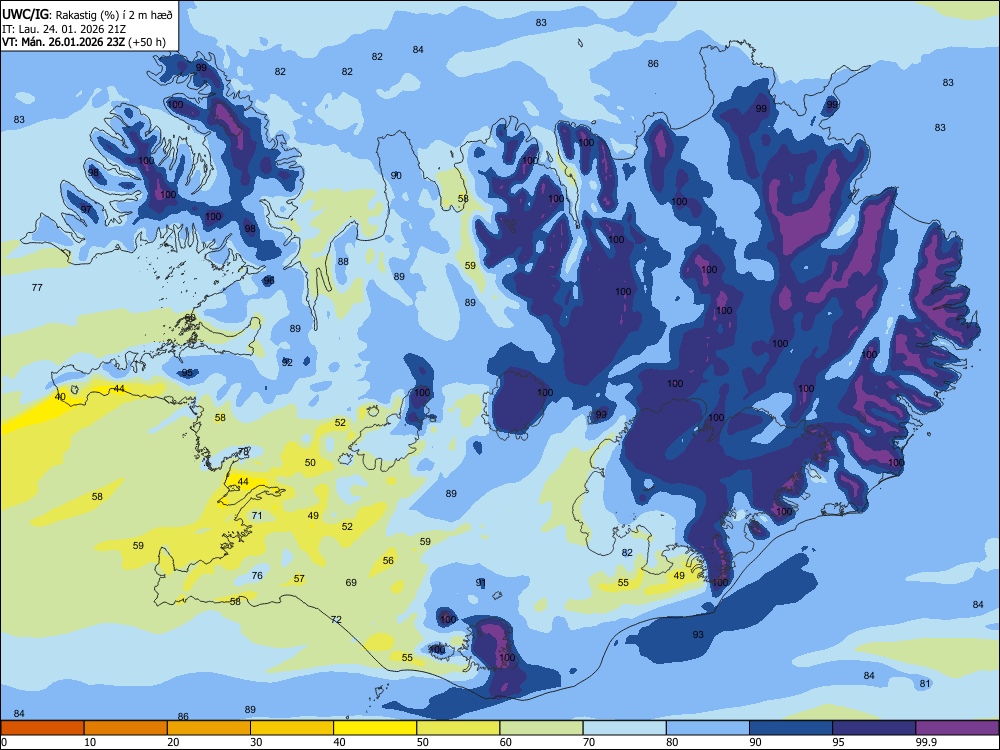This screenshot has width=1000, height=750.
Task: Click the map value '92'
Action: pyautogui.click(x=287, y=362)
